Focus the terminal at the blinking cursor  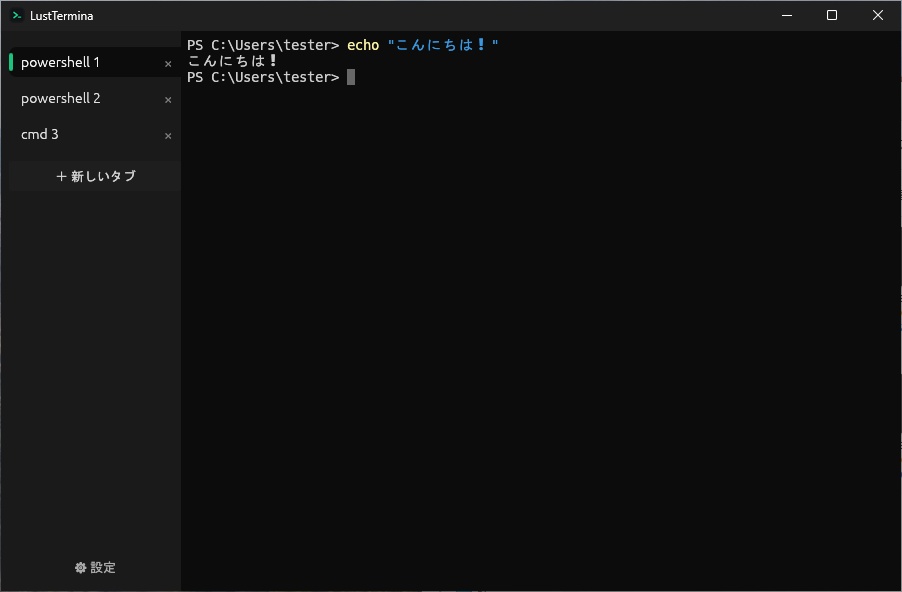point(351,77)
